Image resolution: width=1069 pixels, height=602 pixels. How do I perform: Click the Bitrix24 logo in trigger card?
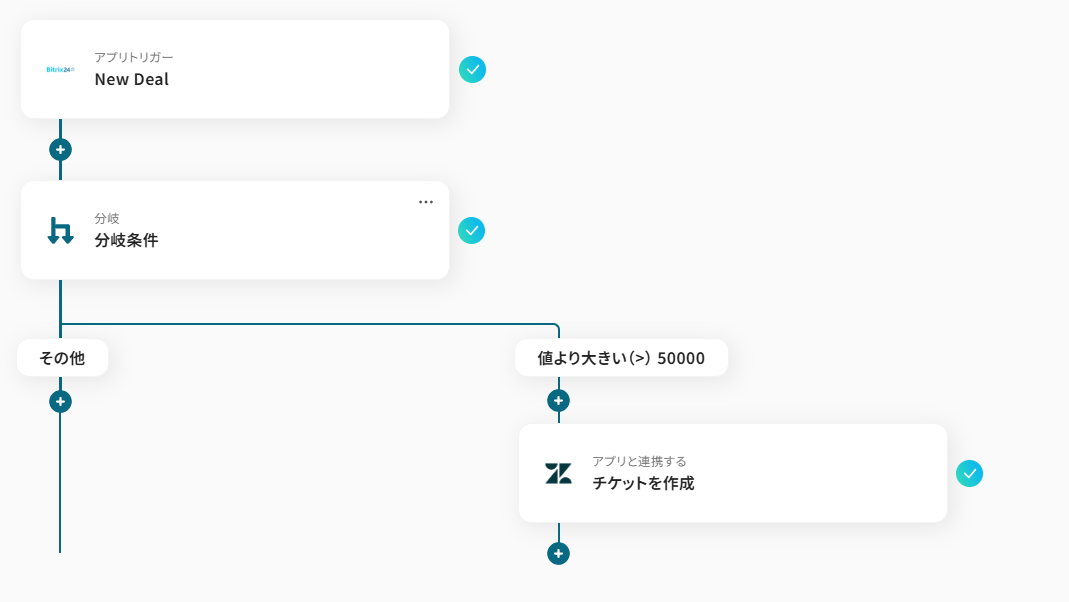point(60,69)
